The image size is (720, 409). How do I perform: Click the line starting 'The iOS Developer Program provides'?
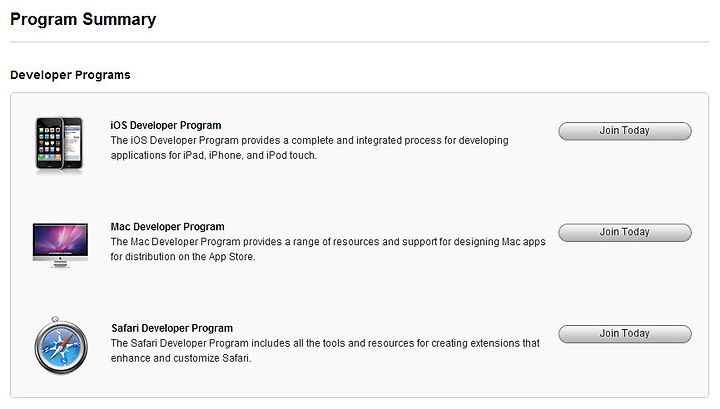click(309, 140)
